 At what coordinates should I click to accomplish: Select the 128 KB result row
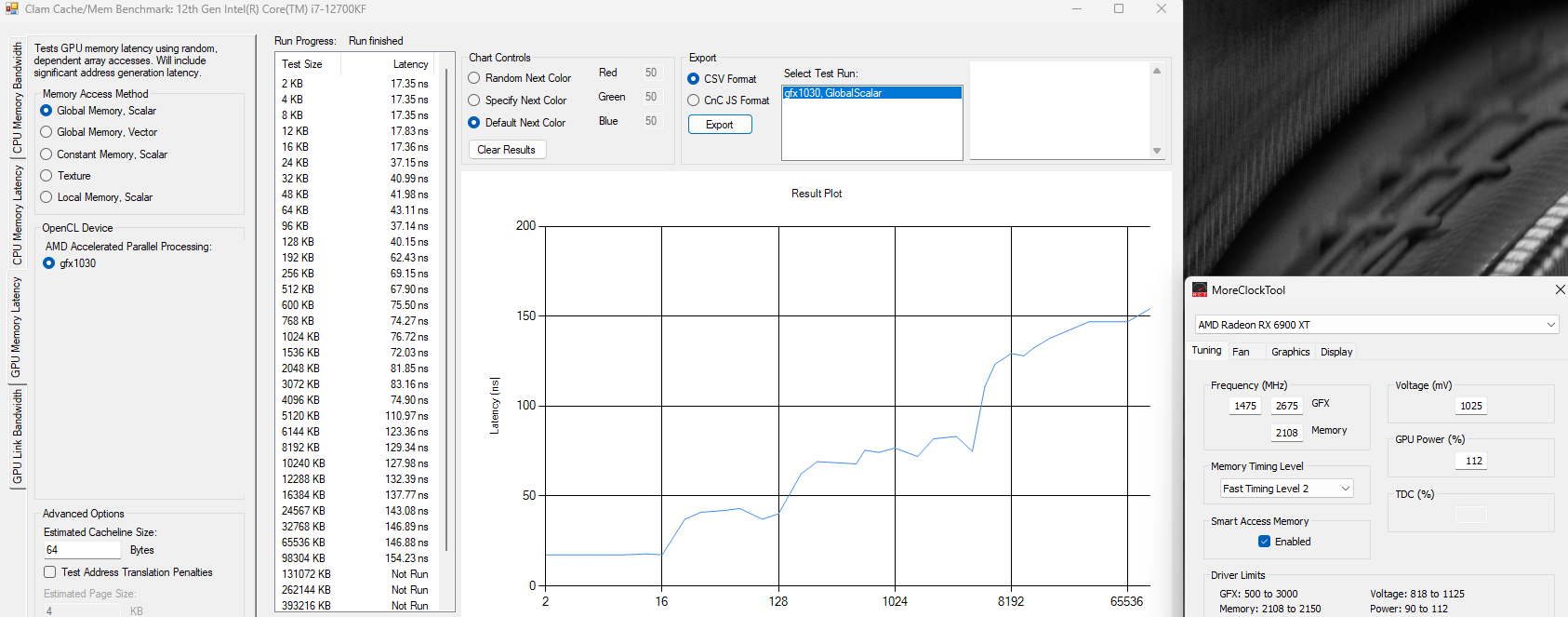355,242
